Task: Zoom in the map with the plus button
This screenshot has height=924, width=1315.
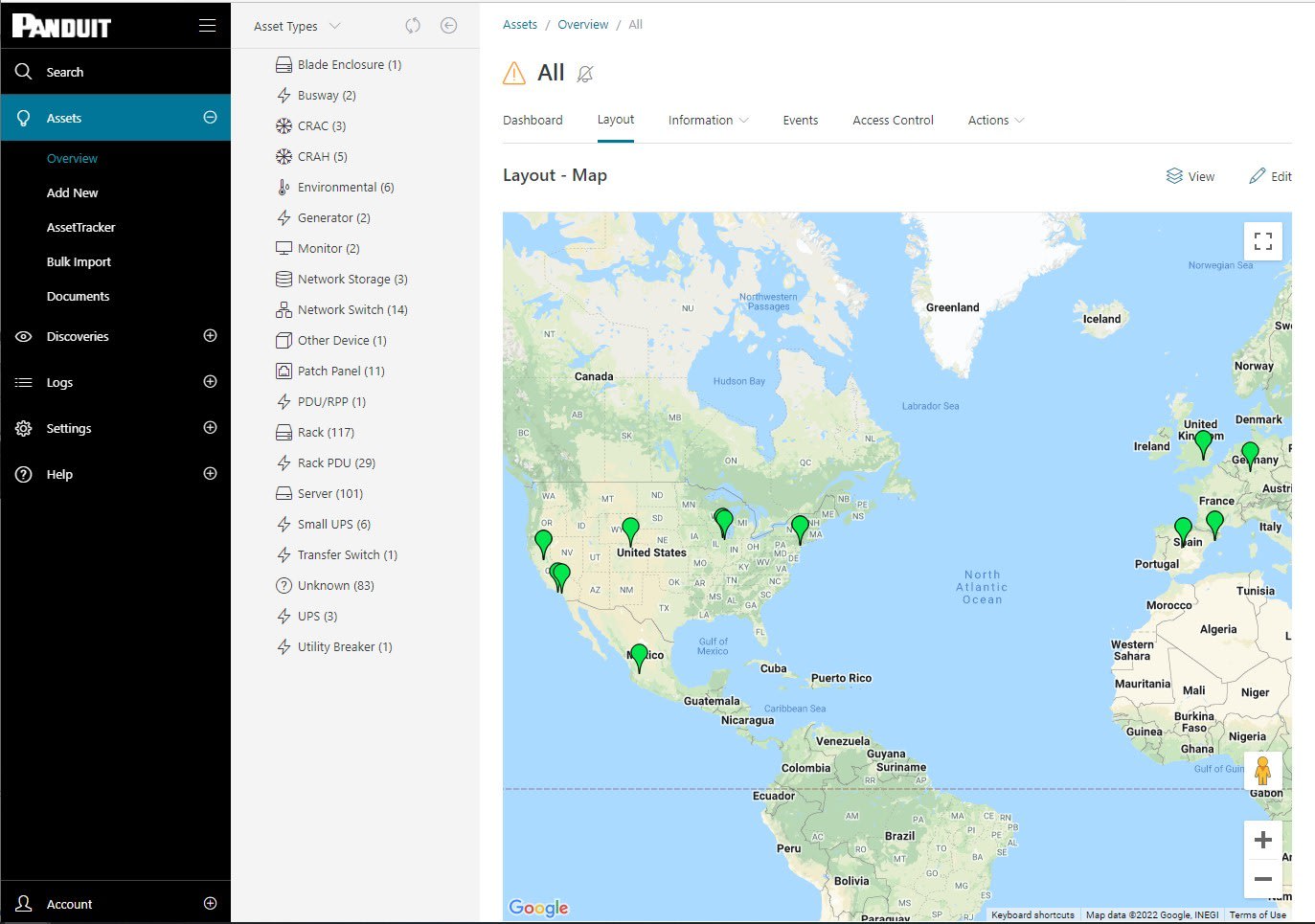Action: click(1262, 840)
